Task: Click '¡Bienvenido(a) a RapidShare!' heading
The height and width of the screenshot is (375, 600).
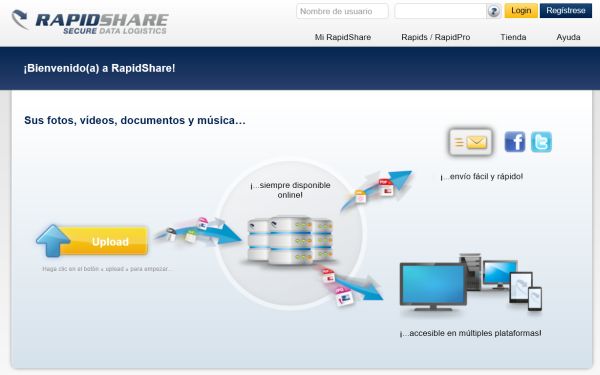Action: click(x=99, y=68)
